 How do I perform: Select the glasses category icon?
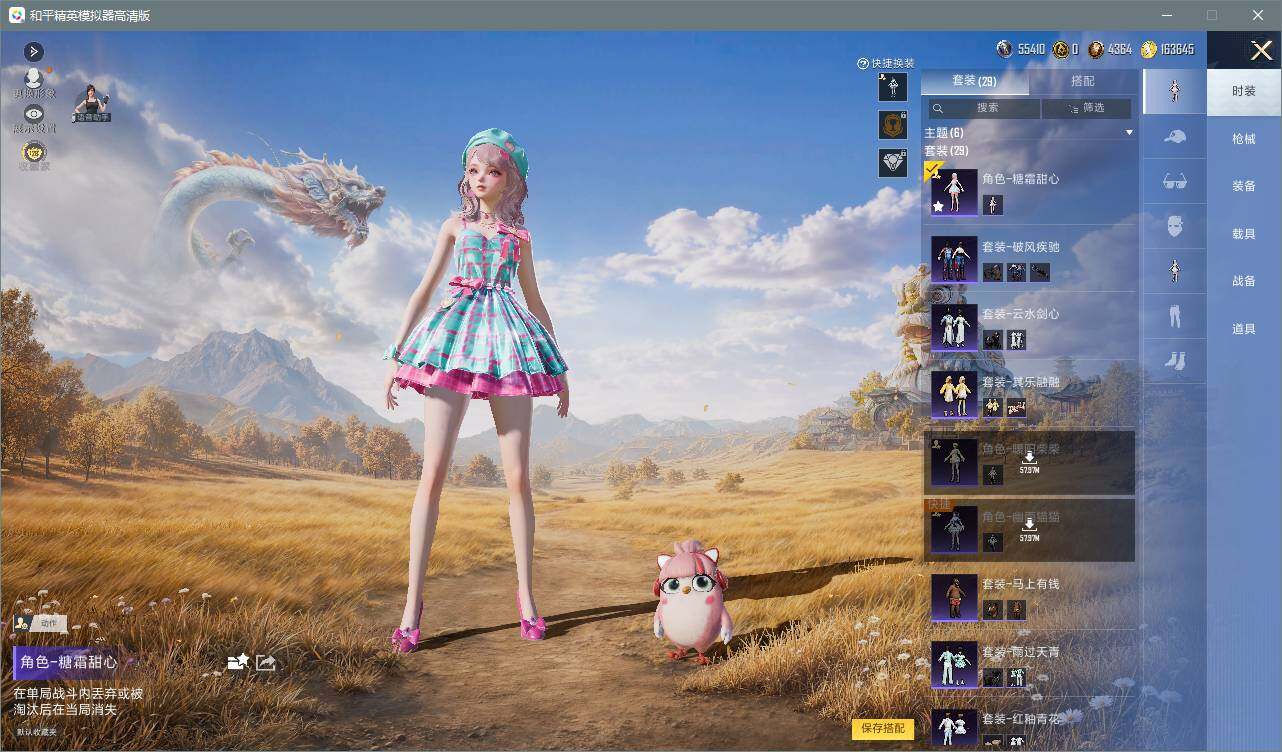point(1175,181)
